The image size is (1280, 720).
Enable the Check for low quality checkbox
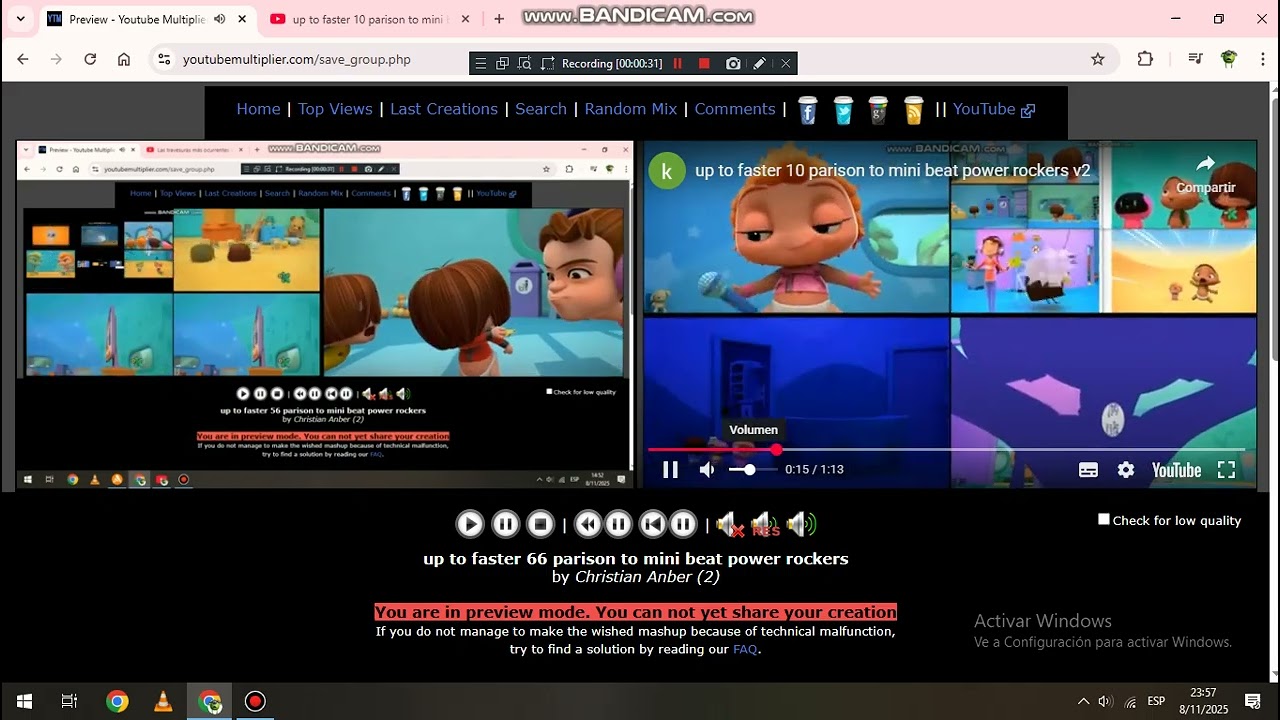(1104, 519)
